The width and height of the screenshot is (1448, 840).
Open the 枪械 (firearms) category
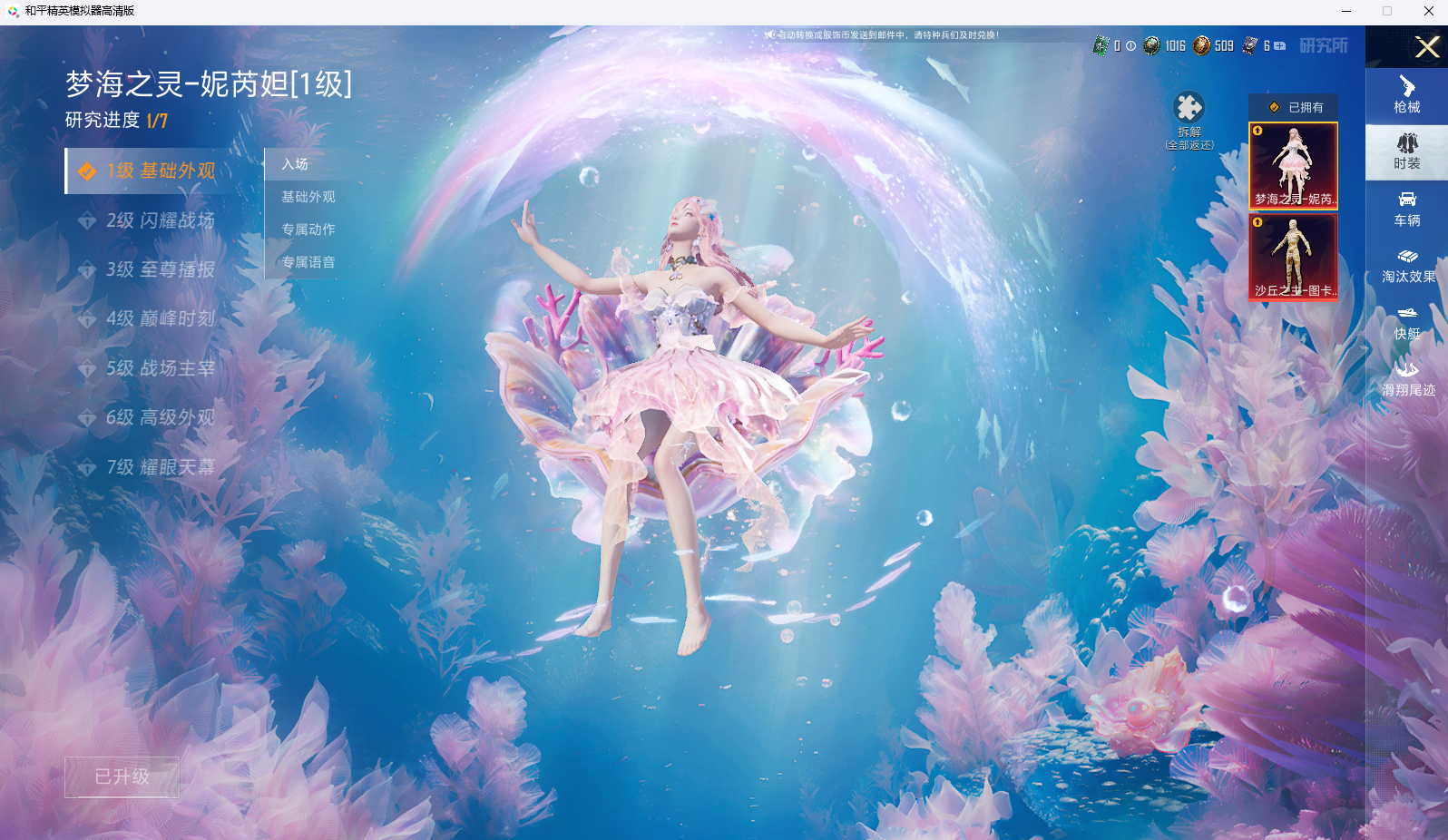[x=1406, y=94]
